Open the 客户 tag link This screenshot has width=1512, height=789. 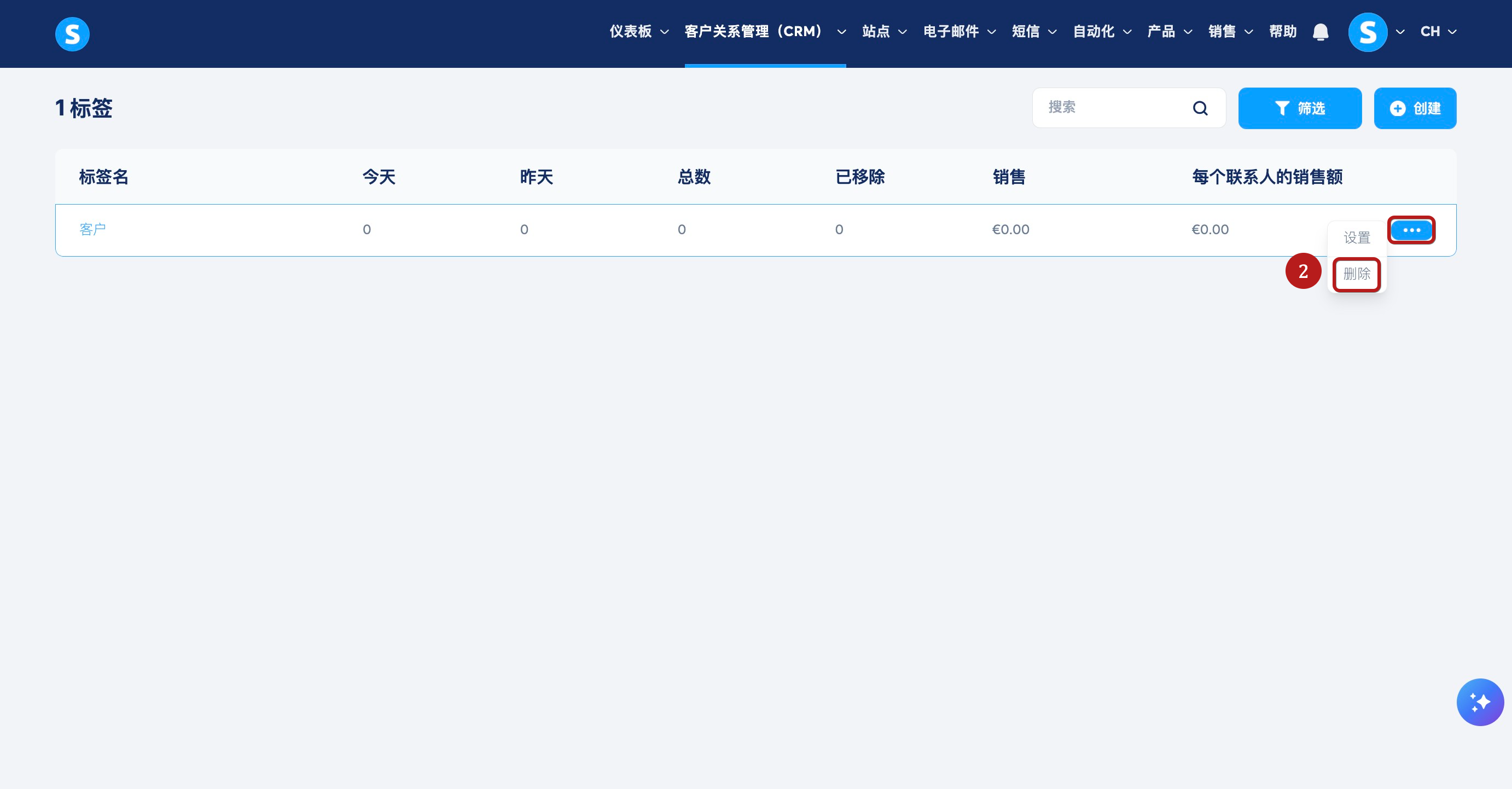pyautogui.click(x=93, y=230)
